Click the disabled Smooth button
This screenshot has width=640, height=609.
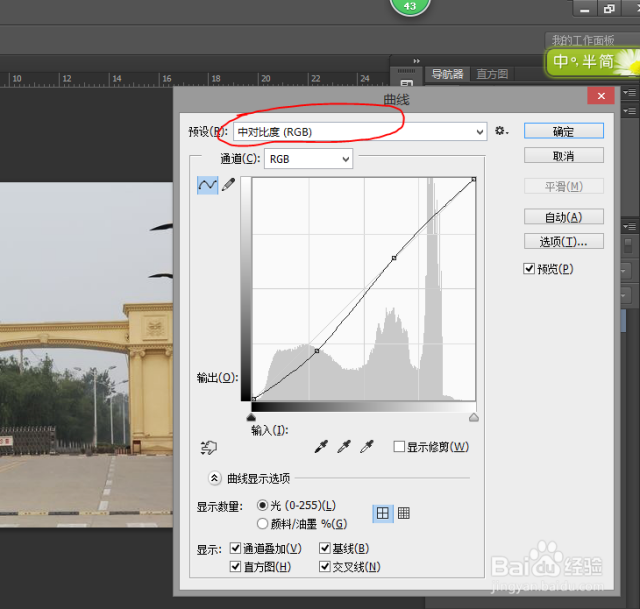(x=564, y=186)
